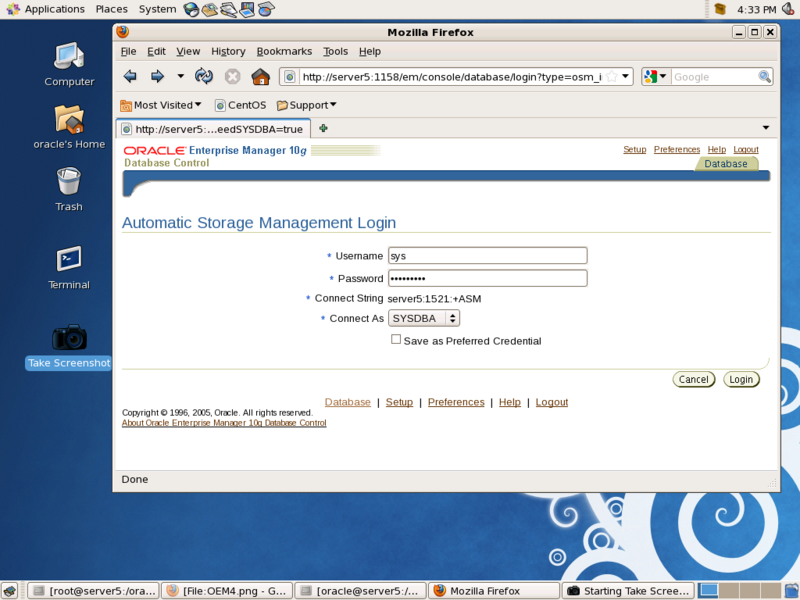Open the Connect As SYSDBA dropdown
Screen dimensions: 800x600
point(424,318)
